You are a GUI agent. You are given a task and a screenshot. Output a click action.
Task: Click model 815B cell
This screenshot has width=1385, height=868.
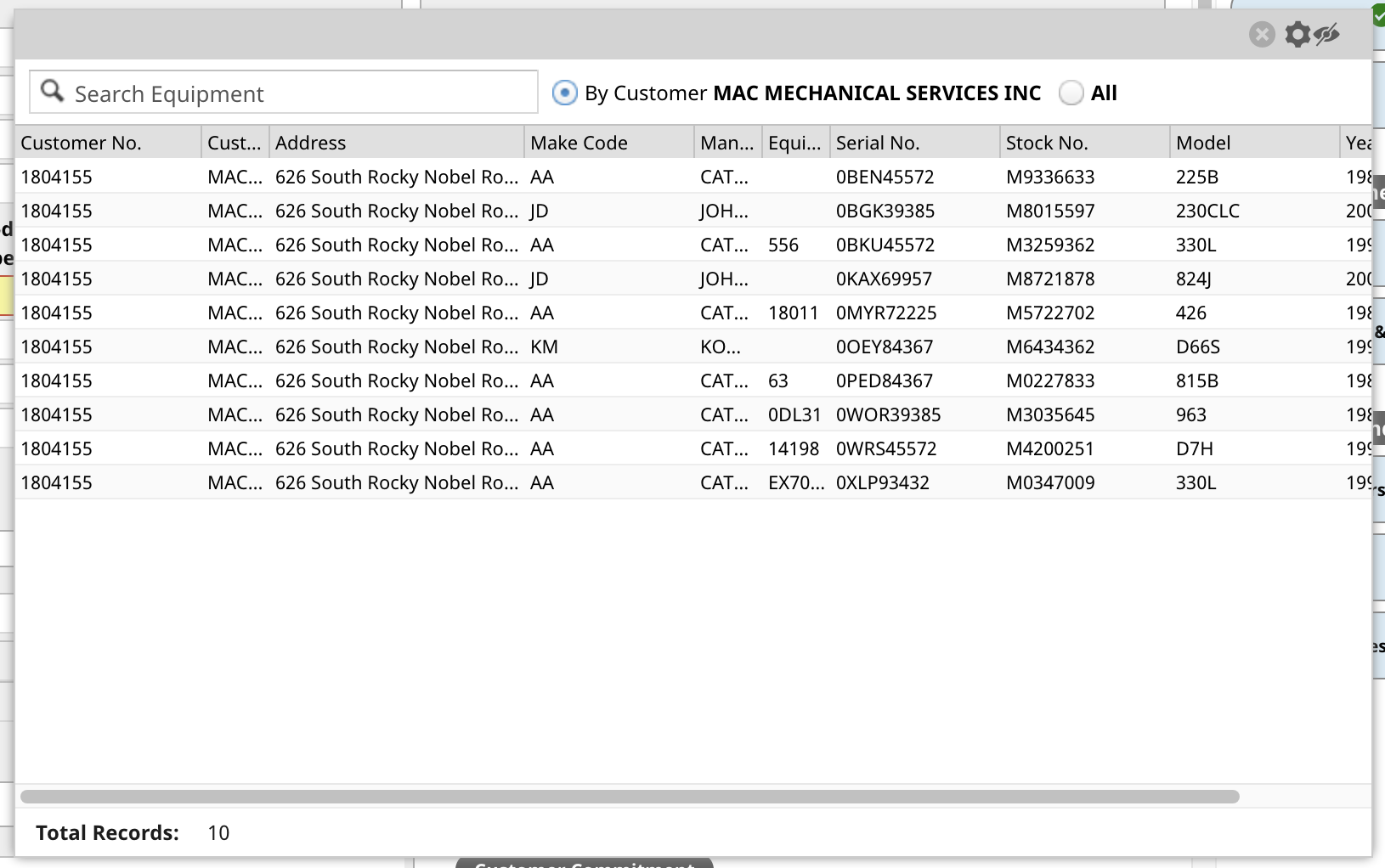(1197, 380)
